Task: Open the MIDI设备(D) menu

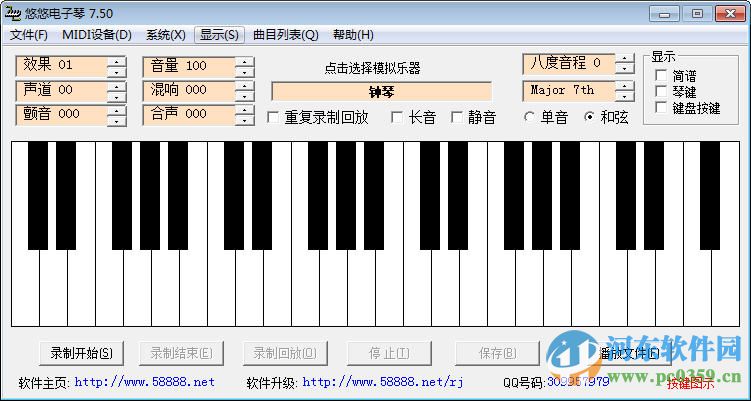Action: [97, 35]
